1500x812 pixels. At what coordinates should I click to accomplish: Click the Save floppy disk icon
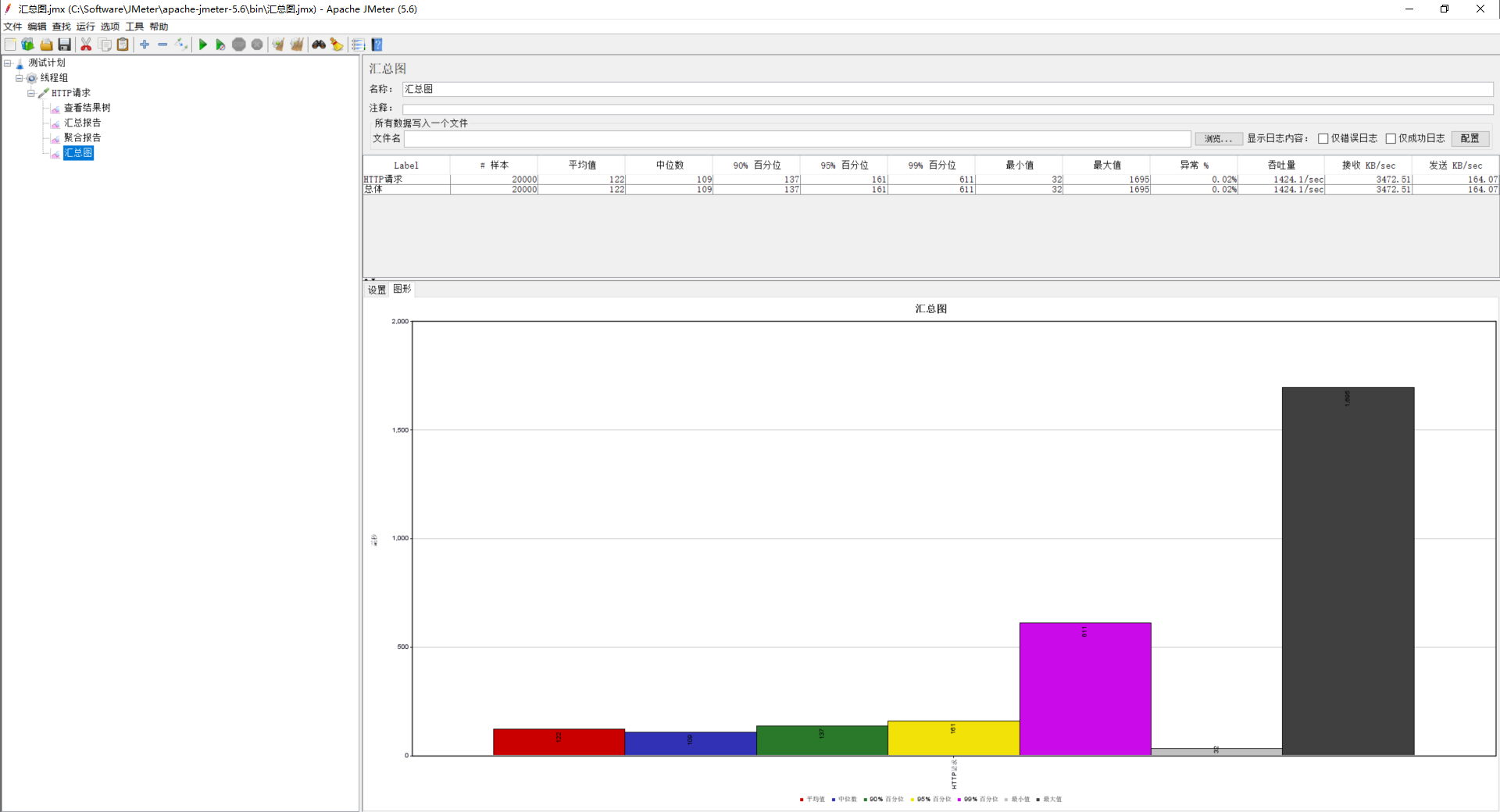point(65,45)
